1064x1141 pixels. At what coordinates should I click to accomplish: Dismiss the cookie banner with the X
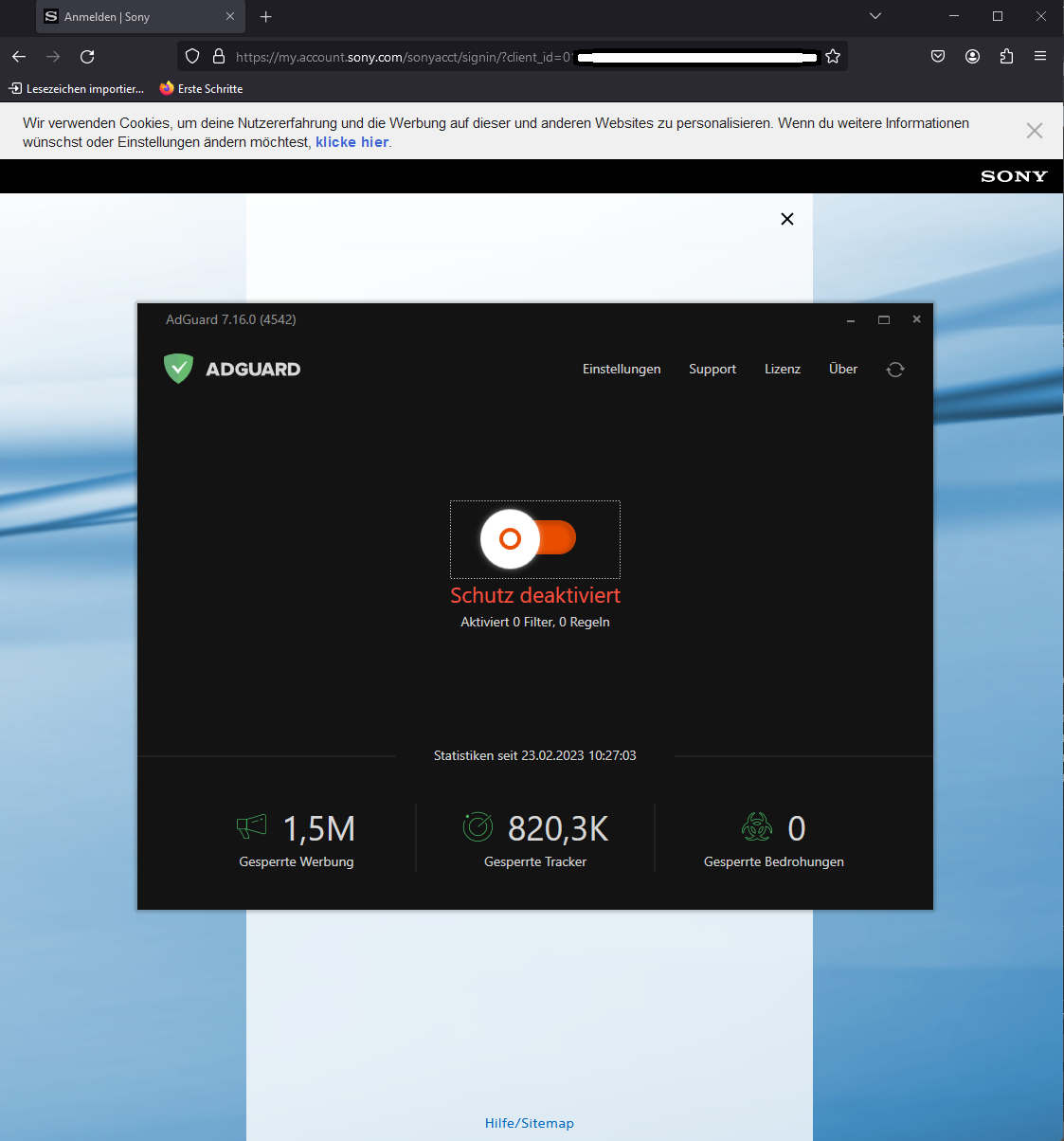(x=1034, y=130)
